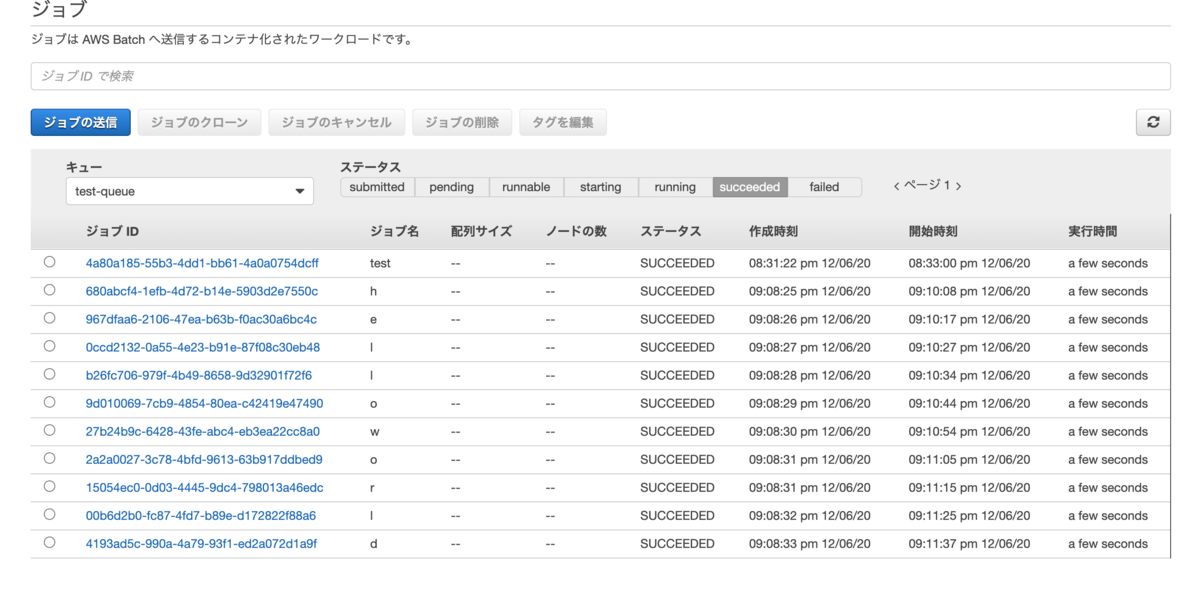Open job 4193ad5c-990a-4a79-93f1-ed2a072d1a9f

[x=201, y=543]
